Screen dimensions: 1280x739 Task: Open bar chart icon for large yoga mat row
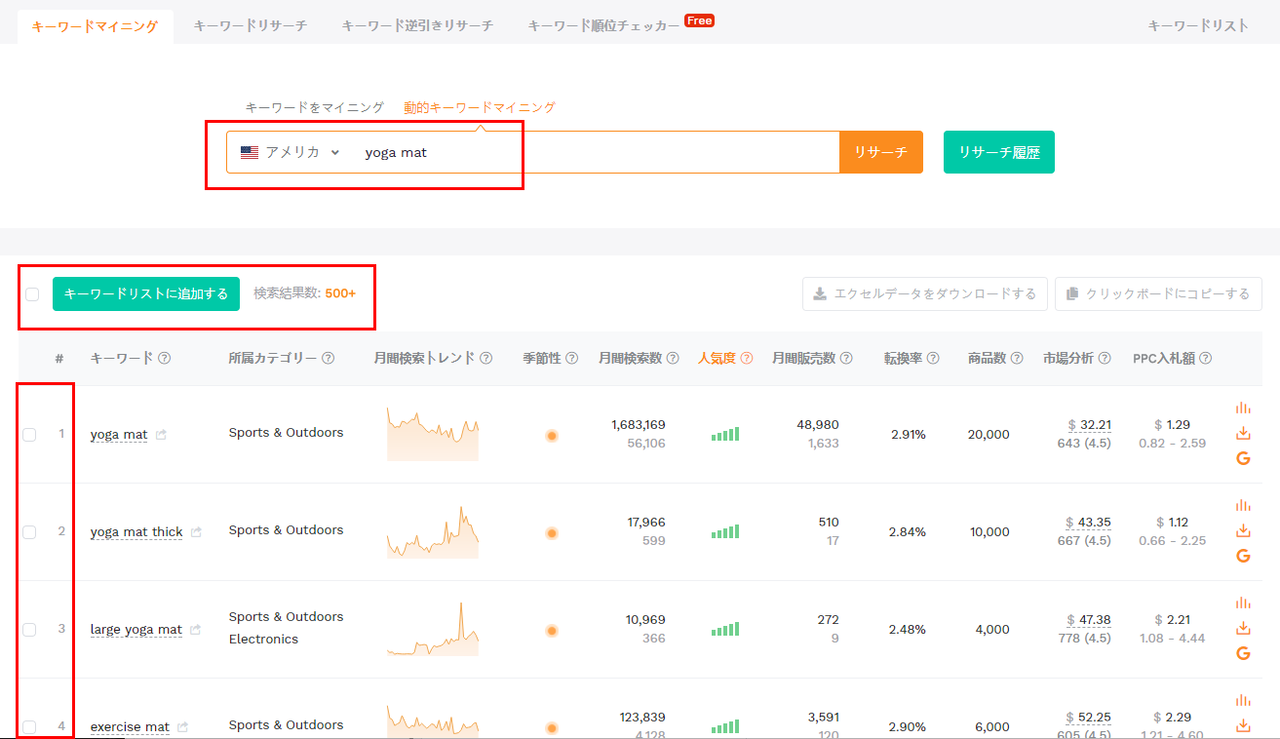[1243, 603]
